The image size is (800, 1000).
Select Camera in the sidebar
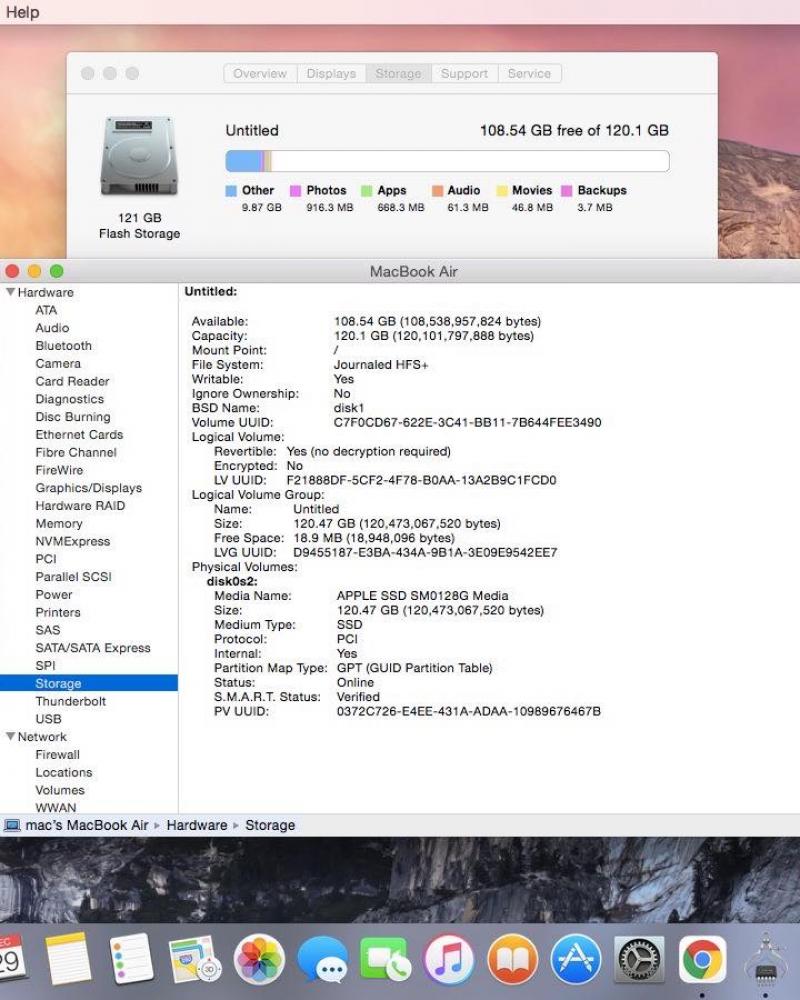pyautogui.click(x=58, y=364)
